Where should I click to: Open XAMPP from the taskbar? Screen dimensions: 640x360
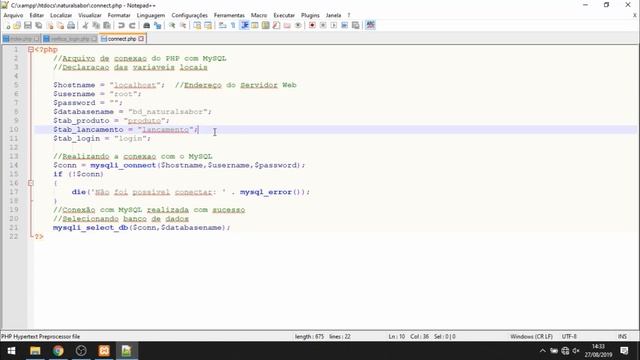point(104,351)
